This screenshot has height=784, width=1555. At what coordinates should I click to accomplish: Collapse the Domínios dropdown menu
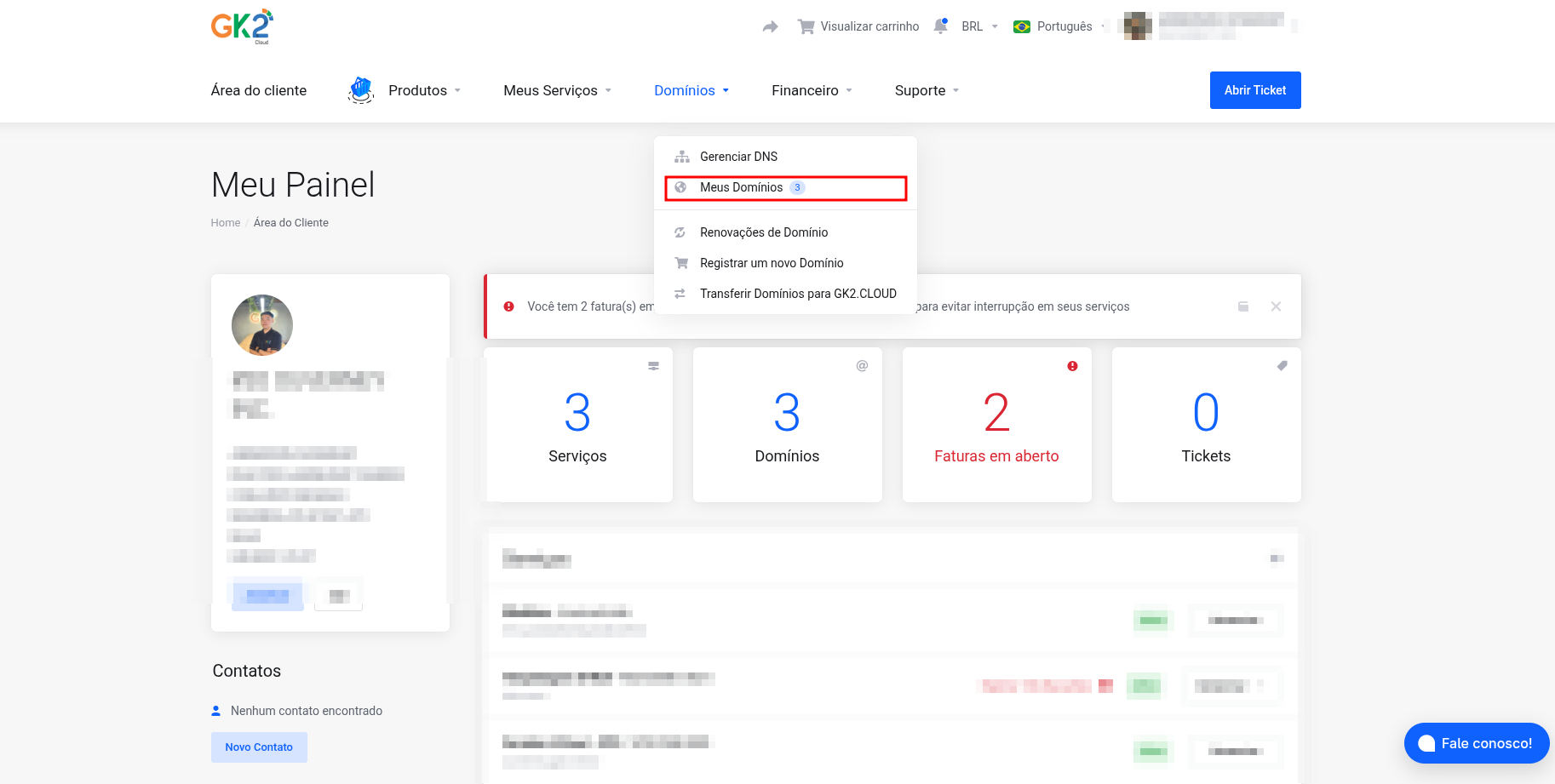point(691,90)
